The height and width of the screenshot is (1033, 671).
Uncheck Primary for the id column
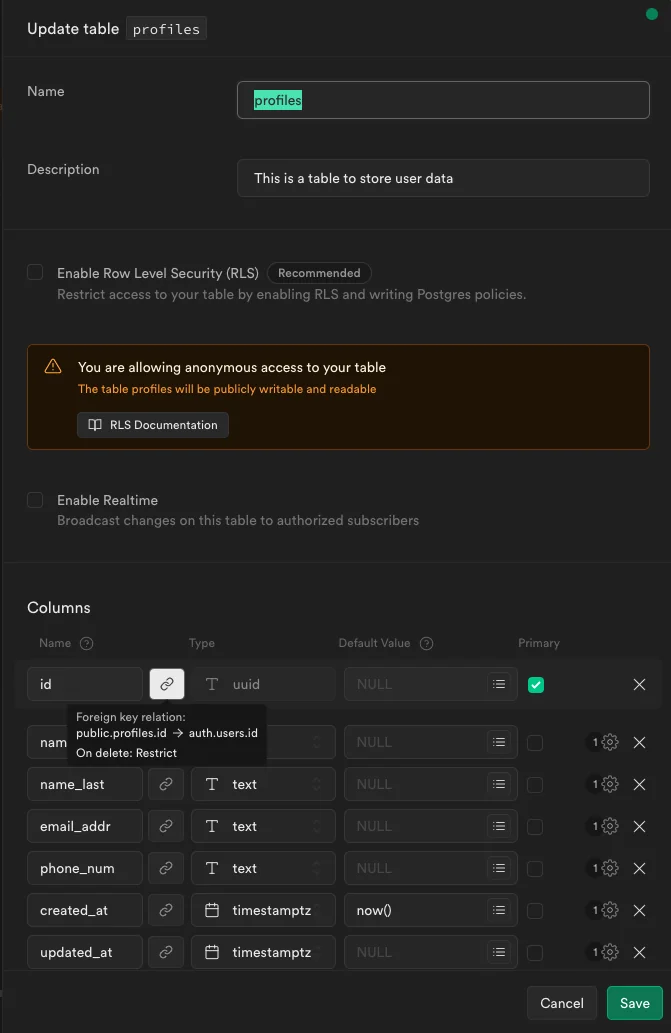(536, 684)
